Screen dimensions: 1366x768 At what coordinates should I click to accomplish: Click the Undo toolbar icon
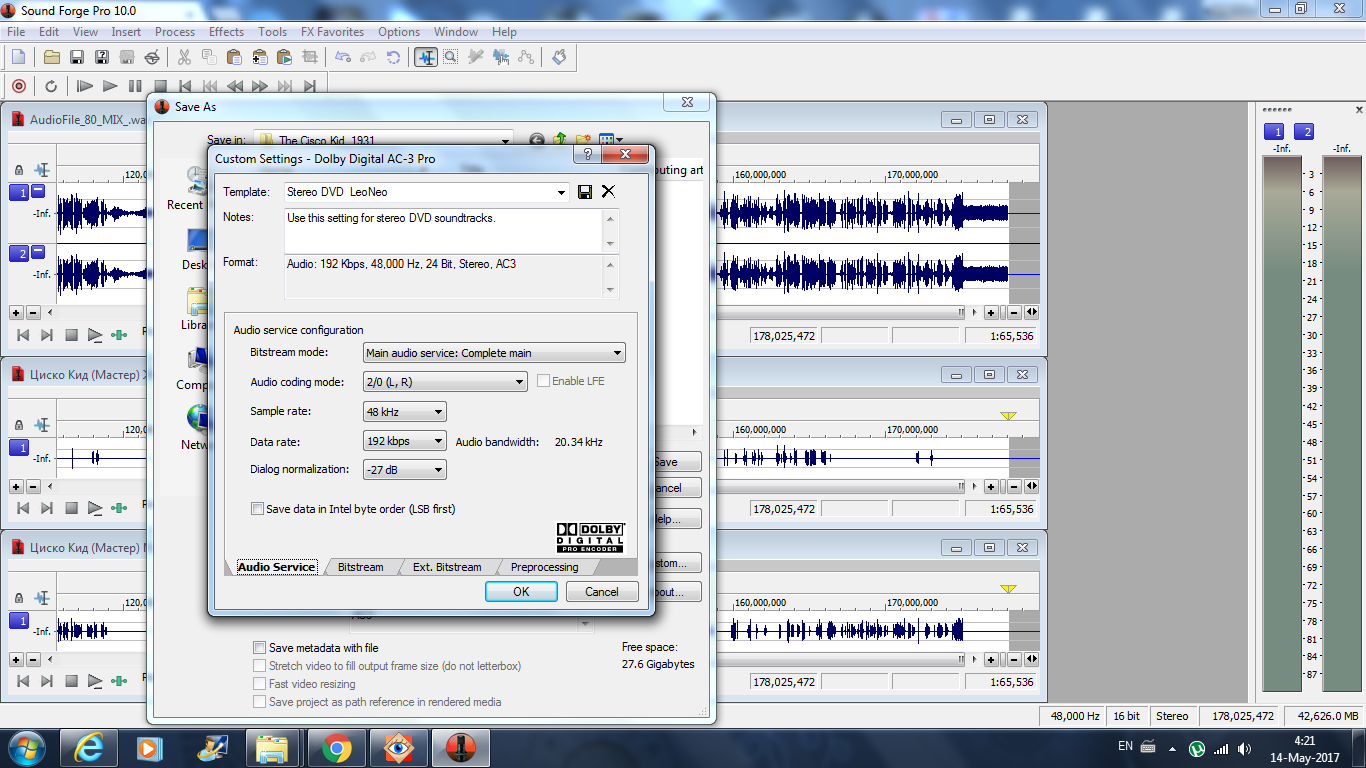(343, 57)
